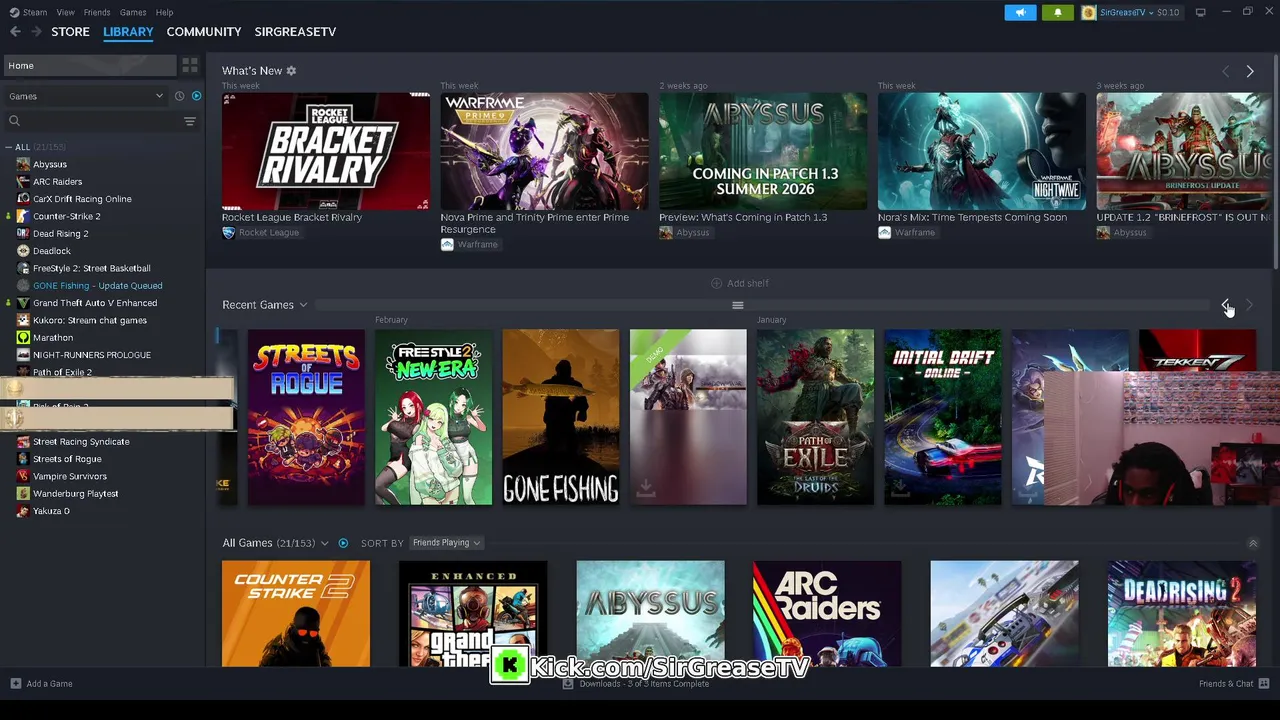Go back with the navigation arrow
The image size is (1280, 720).
click(15, 32)
